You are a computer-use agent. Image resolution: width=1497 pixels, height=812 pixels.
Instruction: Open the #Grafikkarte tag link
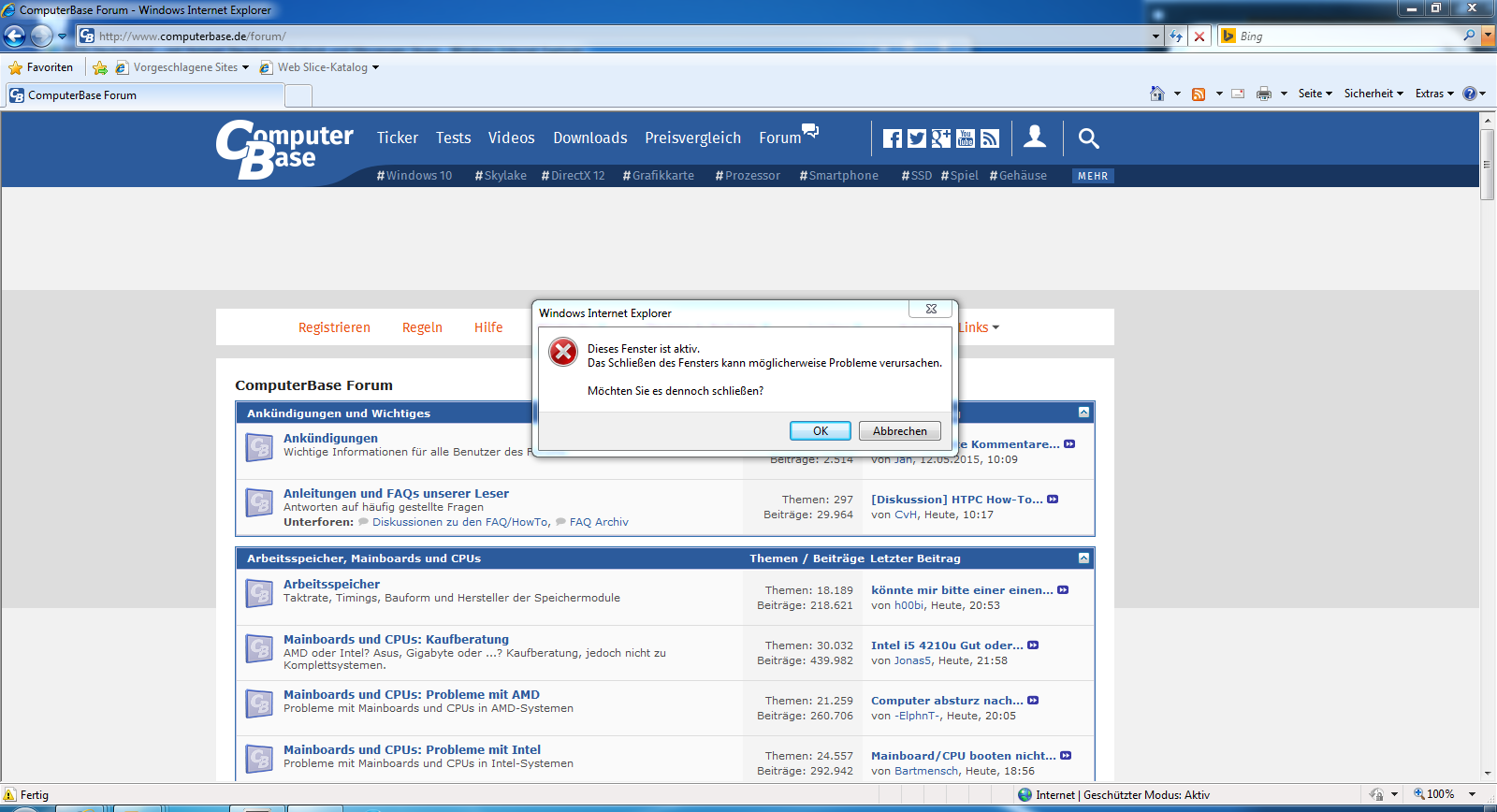tap(659, 176)
